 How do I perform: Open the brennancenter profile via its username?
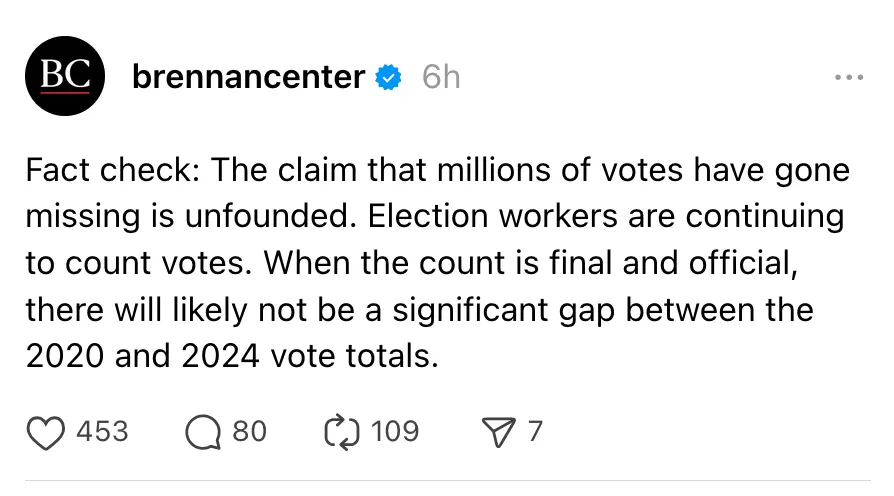[248, 77]
